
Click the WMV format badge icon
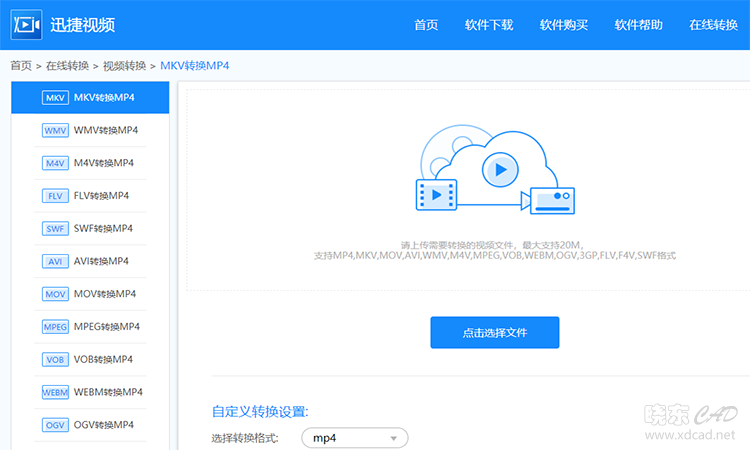[55, 131]
